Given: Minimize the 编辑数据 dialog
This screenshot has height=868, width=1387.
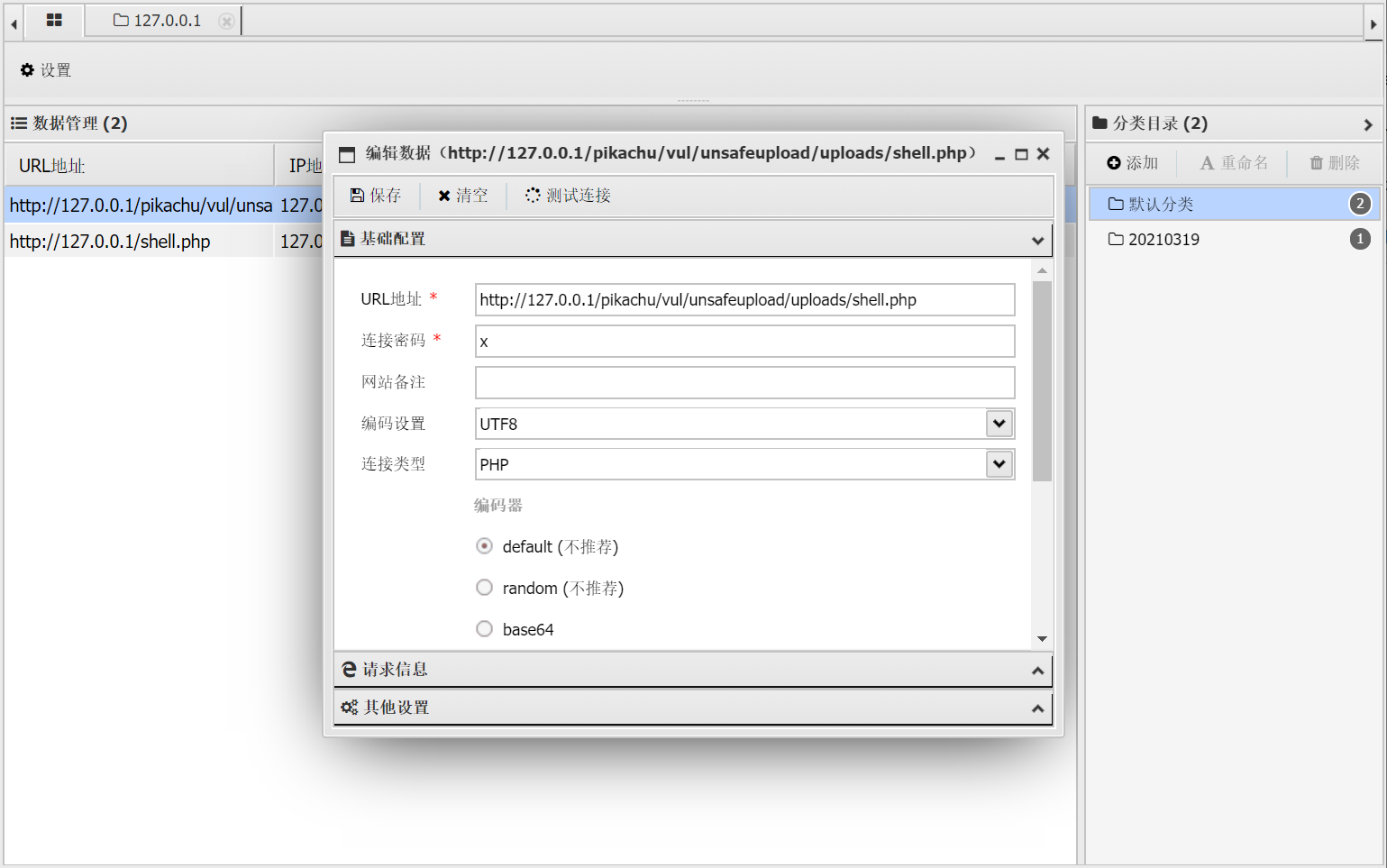Looking at the screenshot, I should (999, 155).
